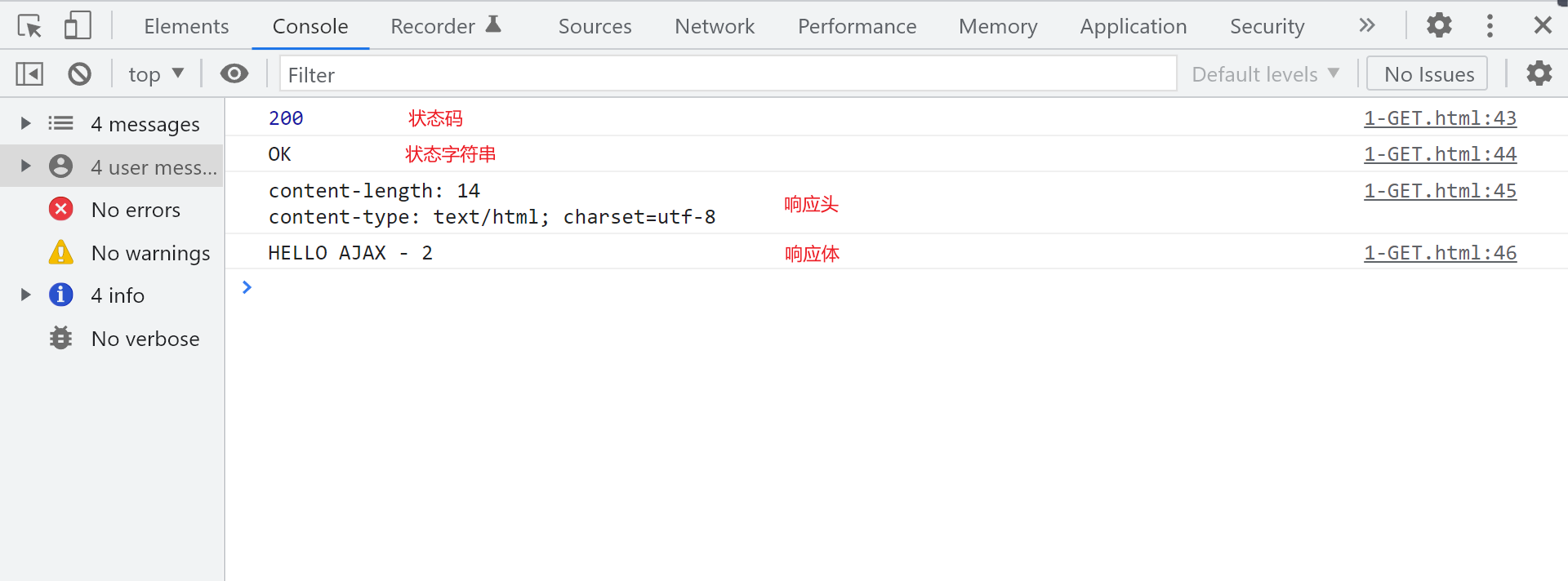Click the eye icon for live expression

pyautogui.click(x=234, y=74)
